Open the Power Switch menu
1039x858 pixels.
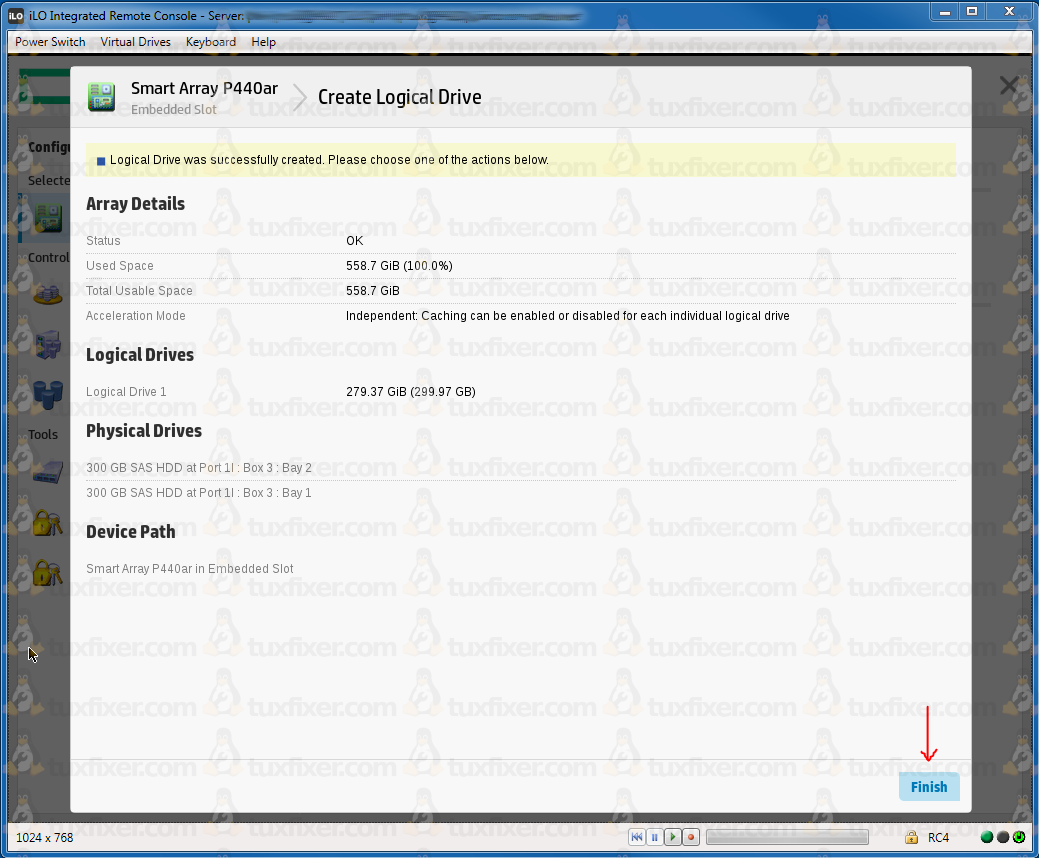pos(50,42)
